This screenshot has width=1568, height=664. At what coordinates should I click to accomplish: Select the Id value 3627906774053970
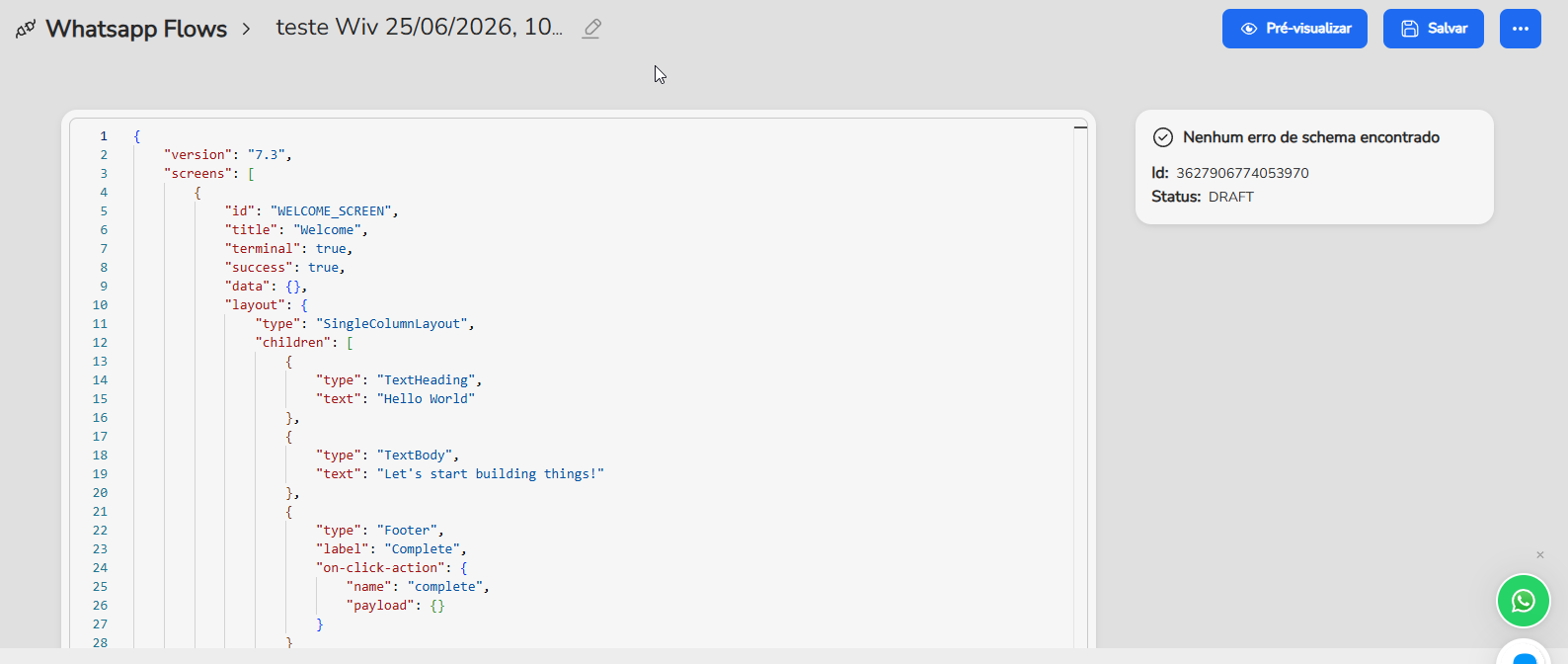1242,173
